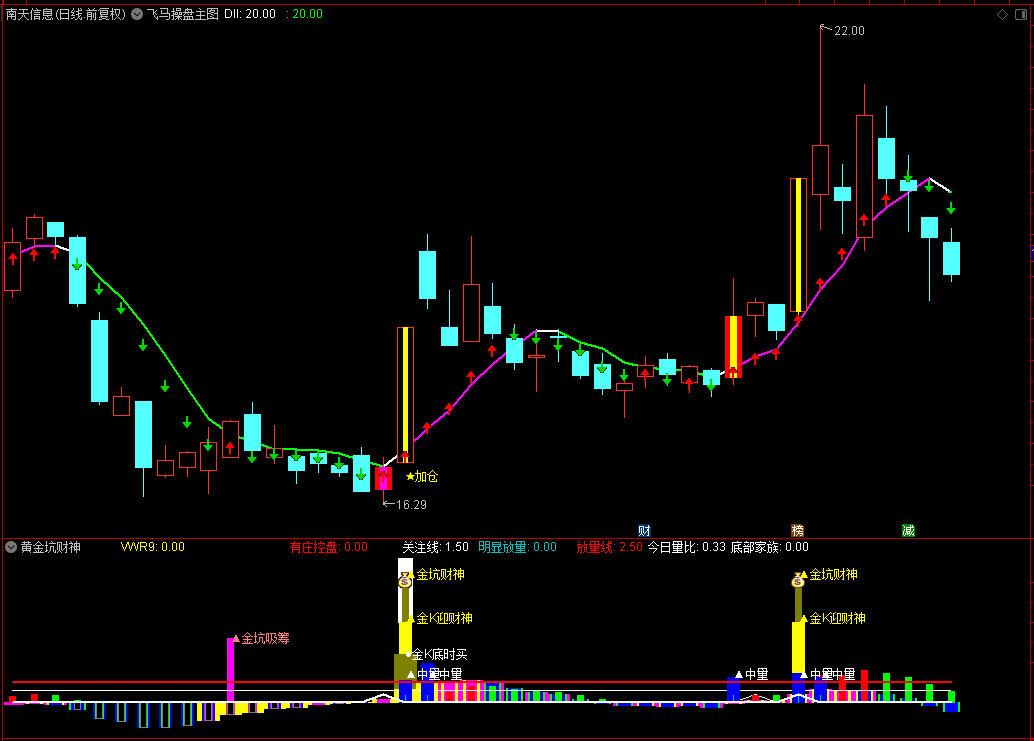Open the 飞马操盘主图 indicator dropdown arrow
This screenshot has width=1034, height=741.
[137, 14]
